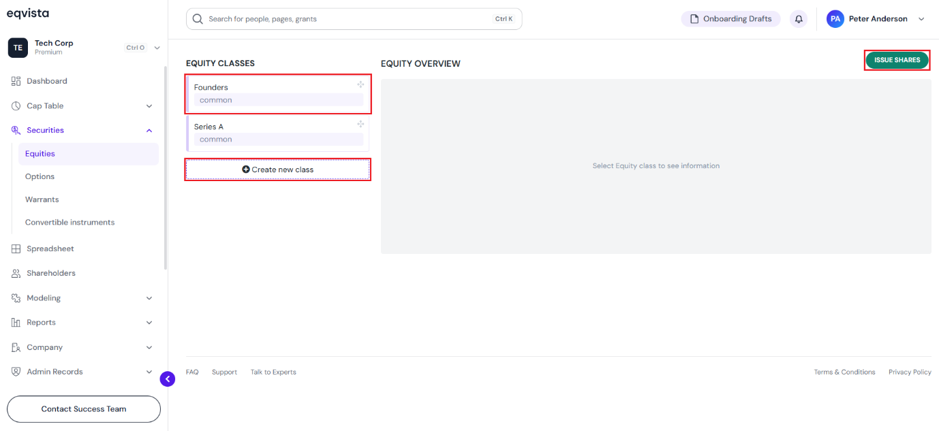Expand the Admin Records chevron

click(x=149, y=372)
